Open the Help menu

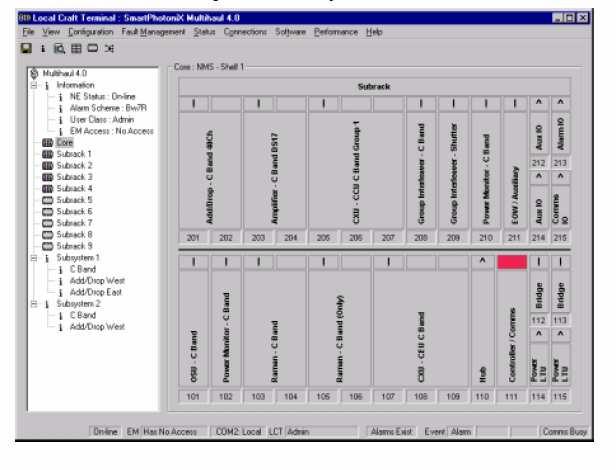[374, 32]
